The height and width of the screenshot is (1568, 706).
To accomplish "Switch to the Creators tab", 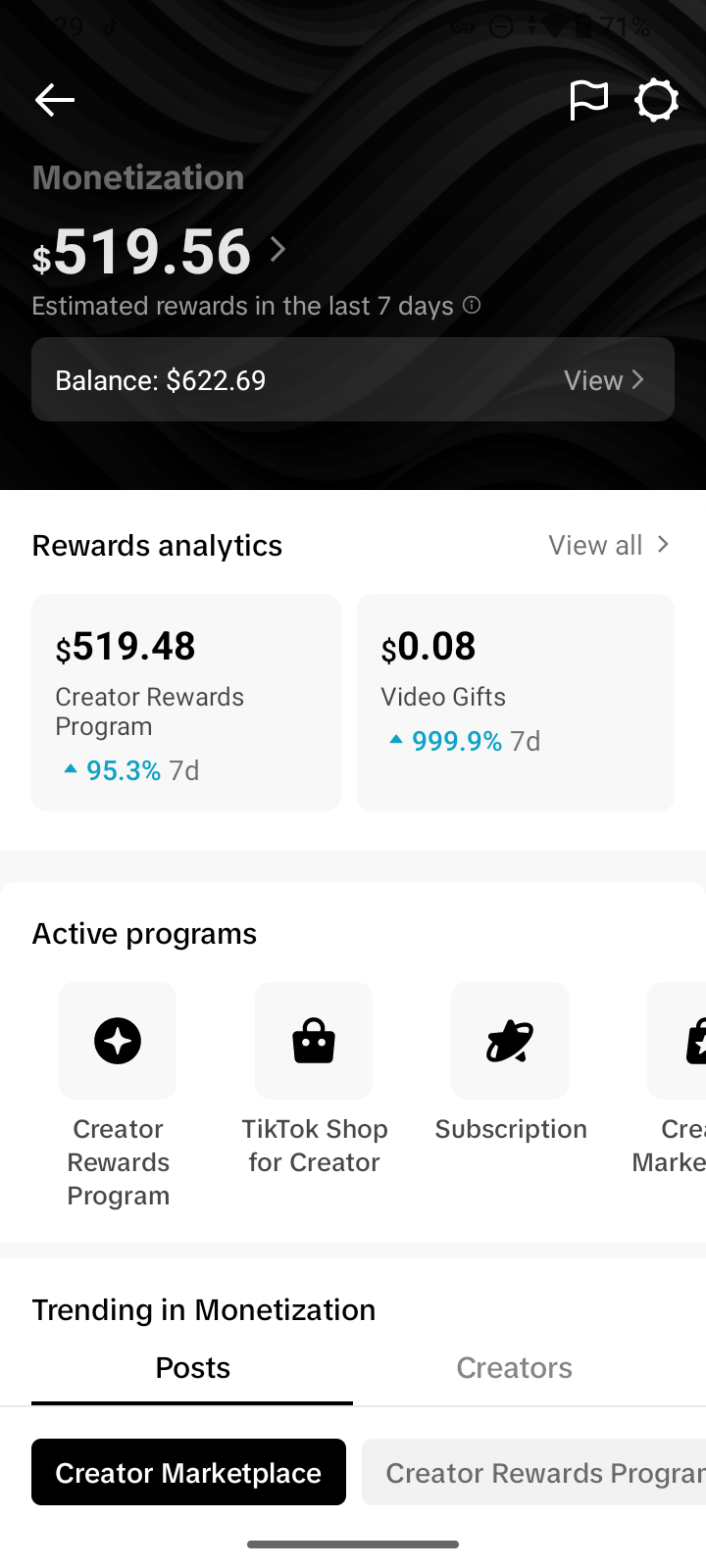I will [514, 1368].
